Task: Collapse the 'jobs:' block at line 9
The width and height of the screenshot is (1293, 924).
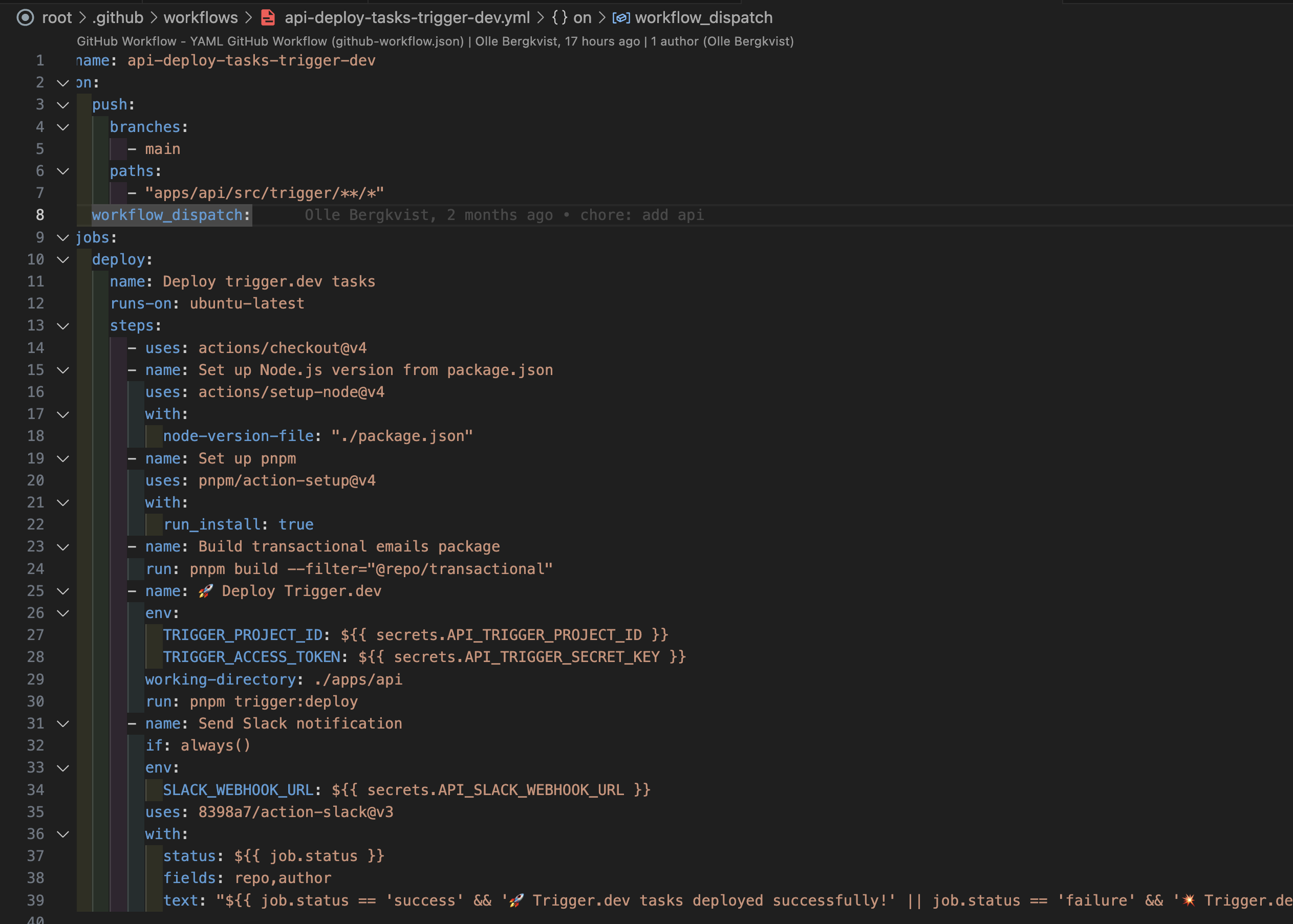Action: [63, 238]
